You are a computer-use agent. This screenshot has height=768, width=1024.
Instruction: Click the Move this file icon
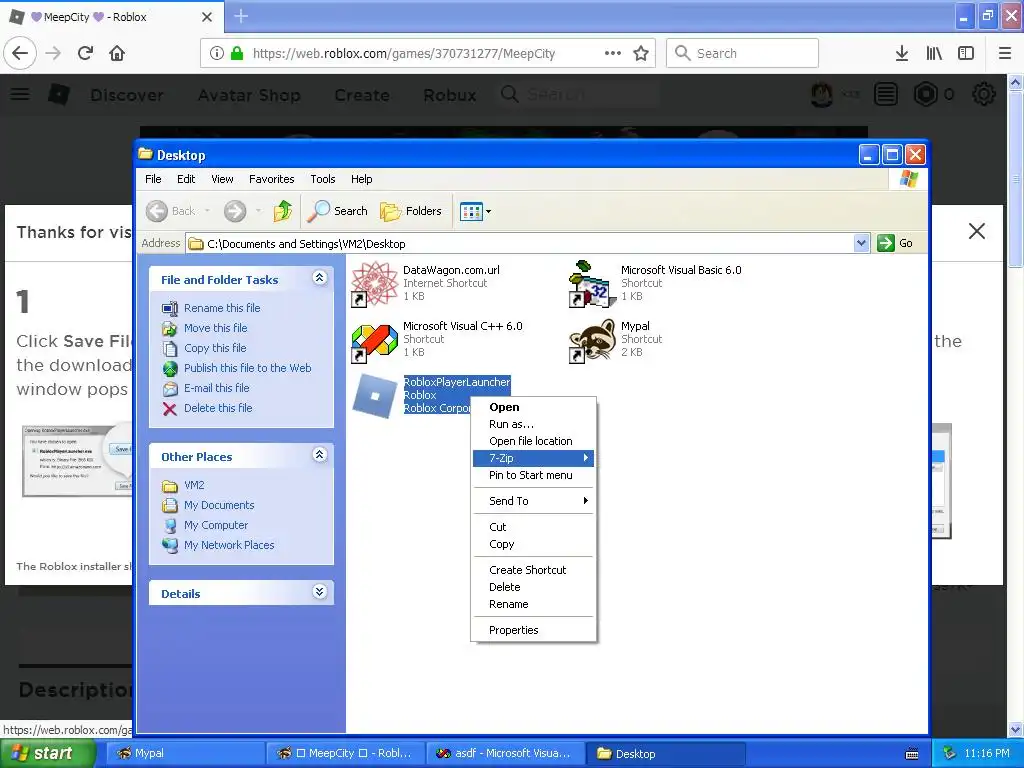[170, 328]
